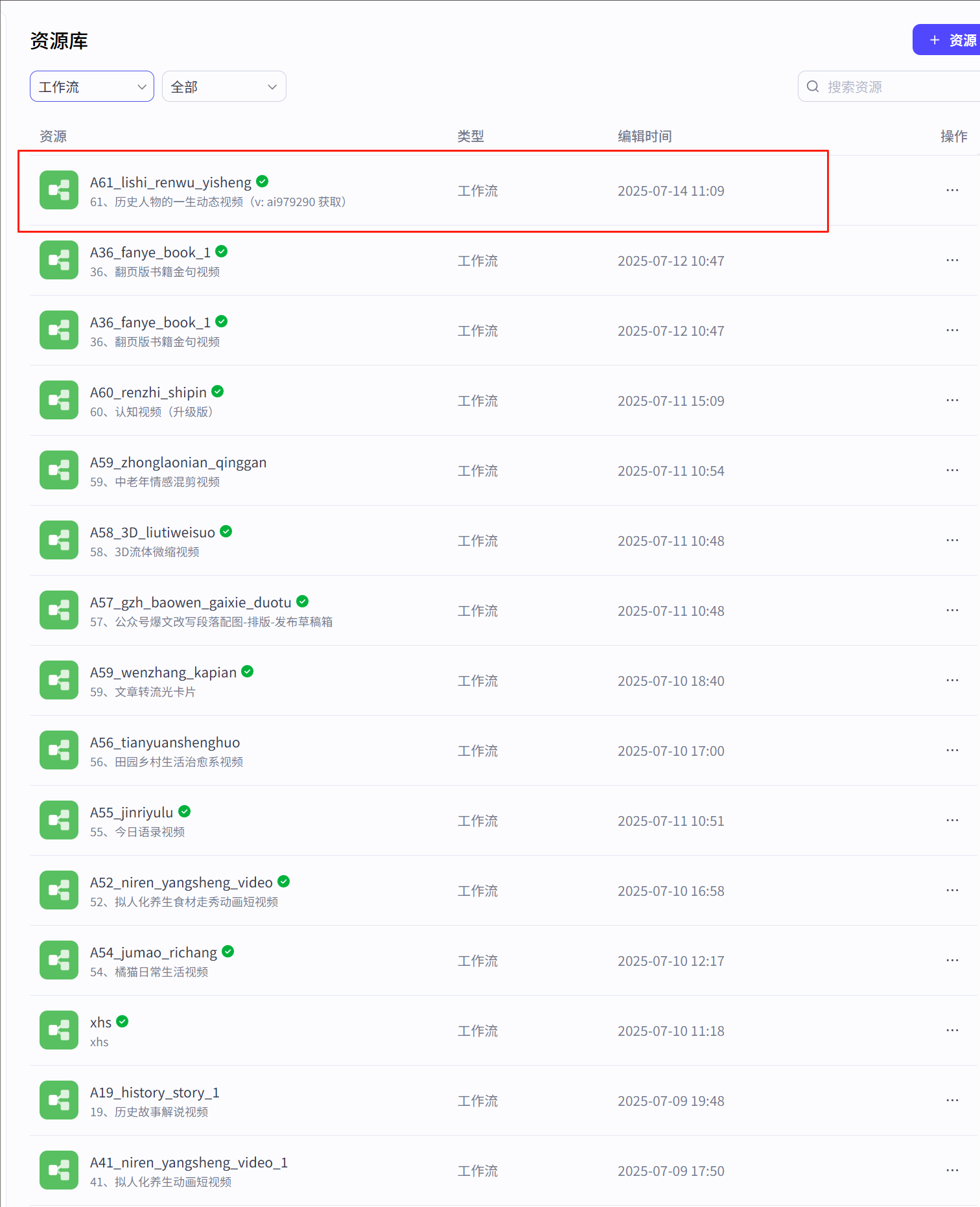
Task: Click the verified badge on A55_jinriyulu
Action: [x=184, y=811]
